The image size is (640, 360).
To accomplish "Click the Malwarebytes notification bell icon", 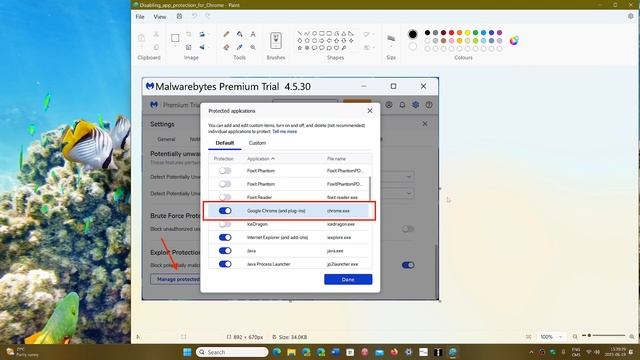I will [x=402, y=105].
